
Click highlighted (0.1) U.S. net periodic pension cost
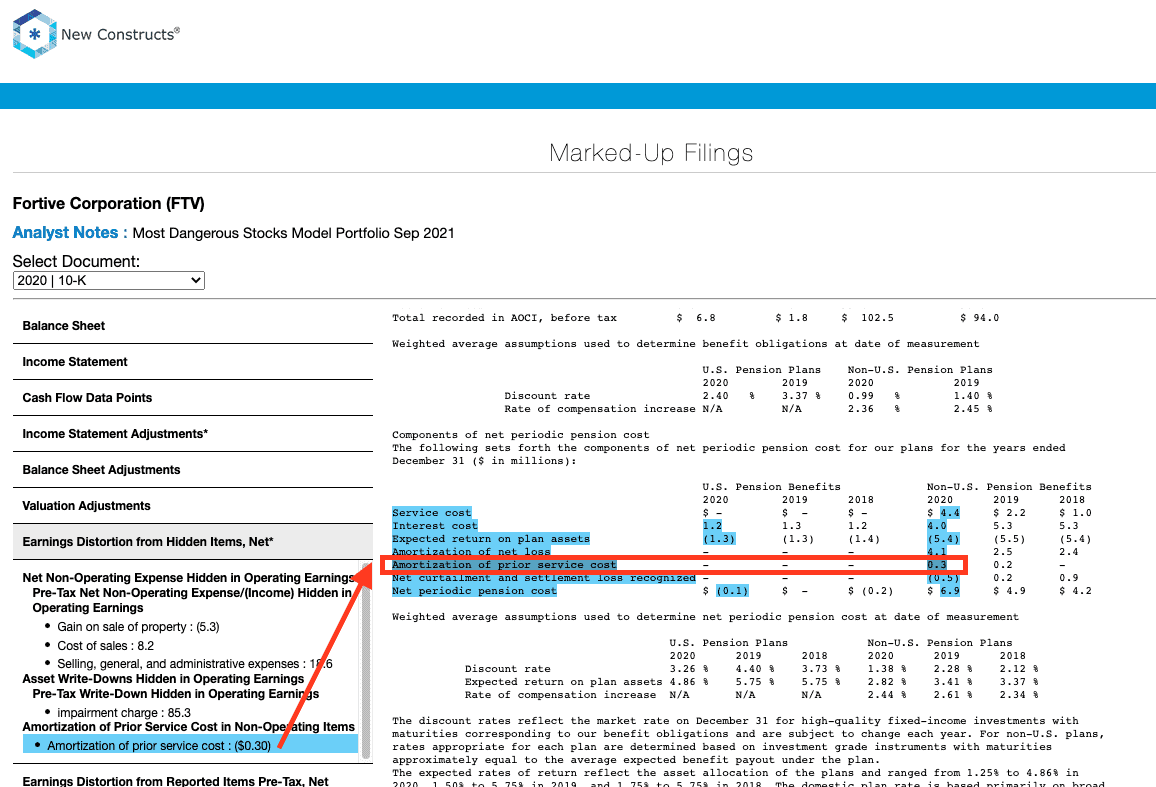732,591
